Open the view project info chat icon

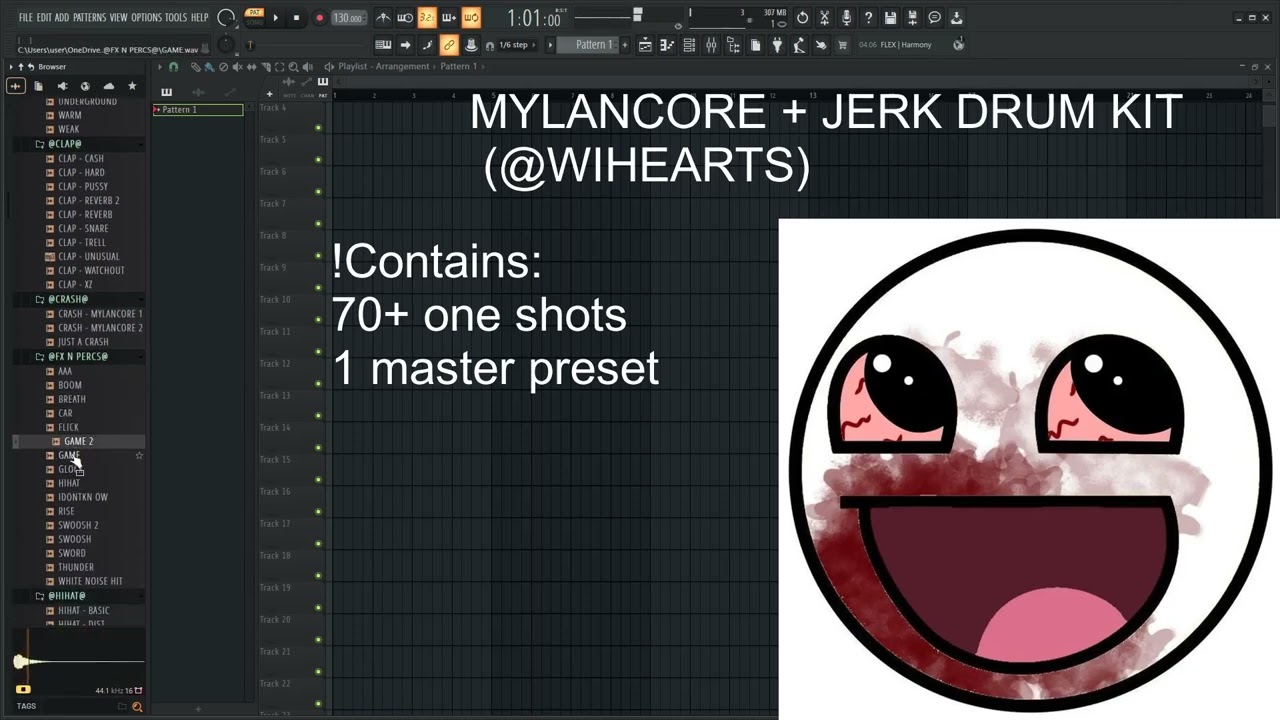(x=934, y=17)
